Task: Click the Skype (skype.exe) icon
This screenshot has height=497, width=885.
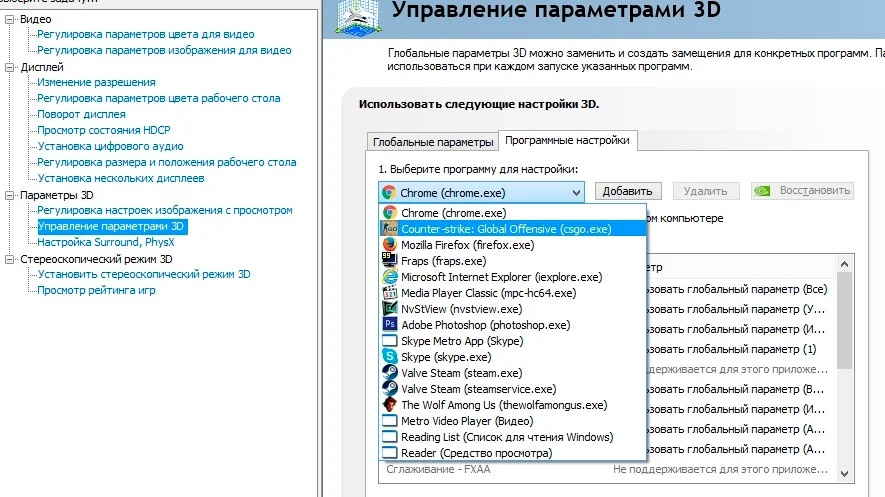Action: click(389, 357)
